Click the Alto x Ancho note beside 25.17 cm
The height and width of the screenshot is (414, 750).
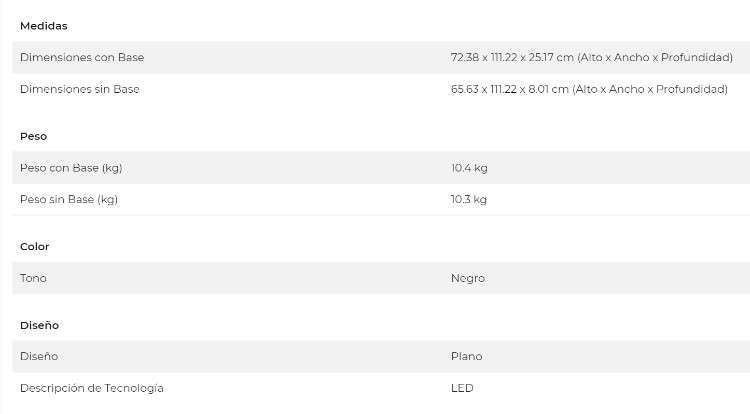coord(655,58)
